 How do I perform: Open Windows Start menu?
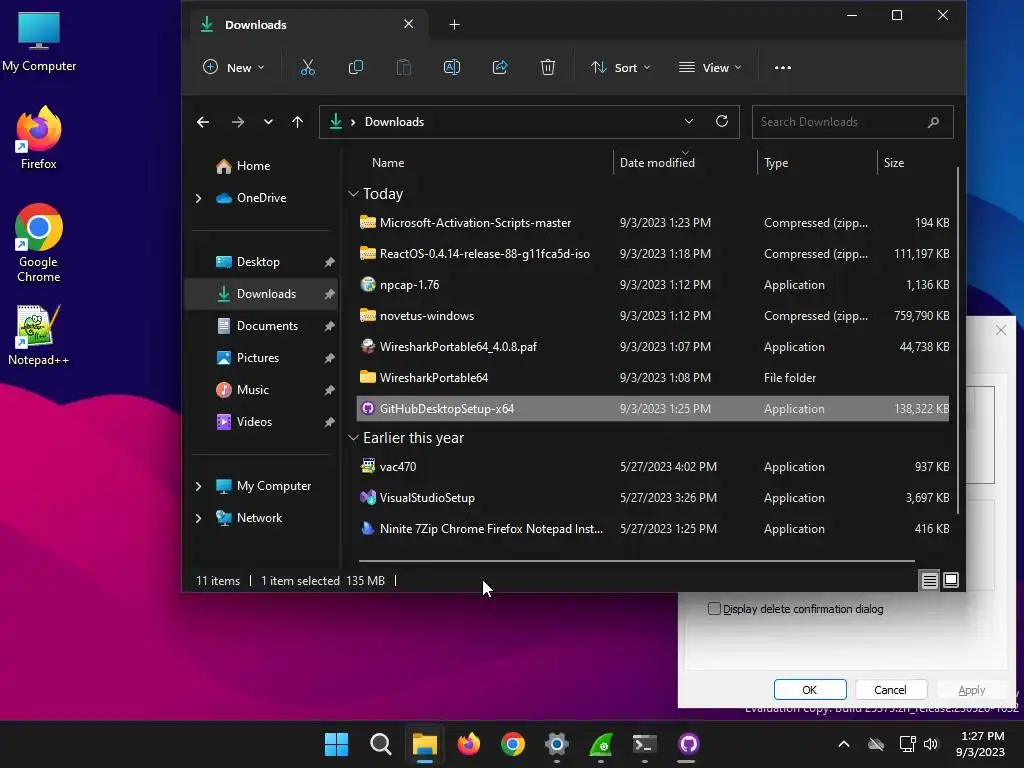(x=336, y=744)
